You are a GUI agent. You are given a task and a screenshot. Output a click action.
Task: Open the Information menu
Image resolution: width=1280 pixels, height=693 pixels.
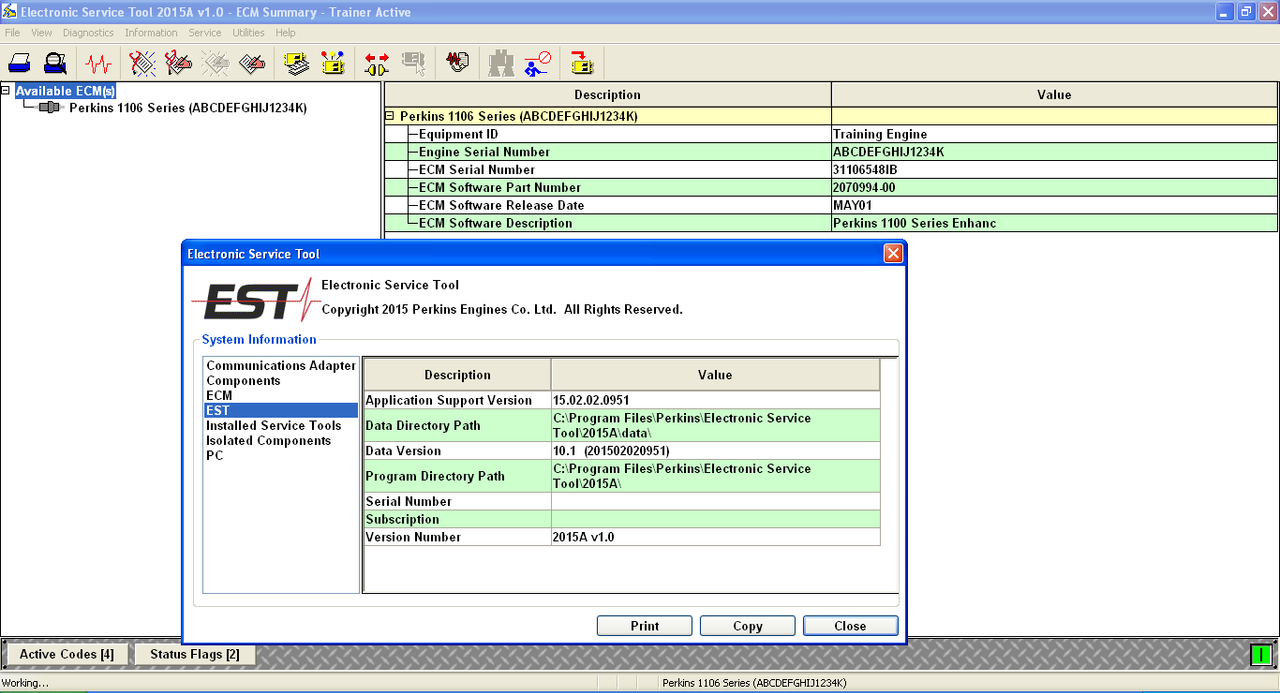(x=151, y=33)
